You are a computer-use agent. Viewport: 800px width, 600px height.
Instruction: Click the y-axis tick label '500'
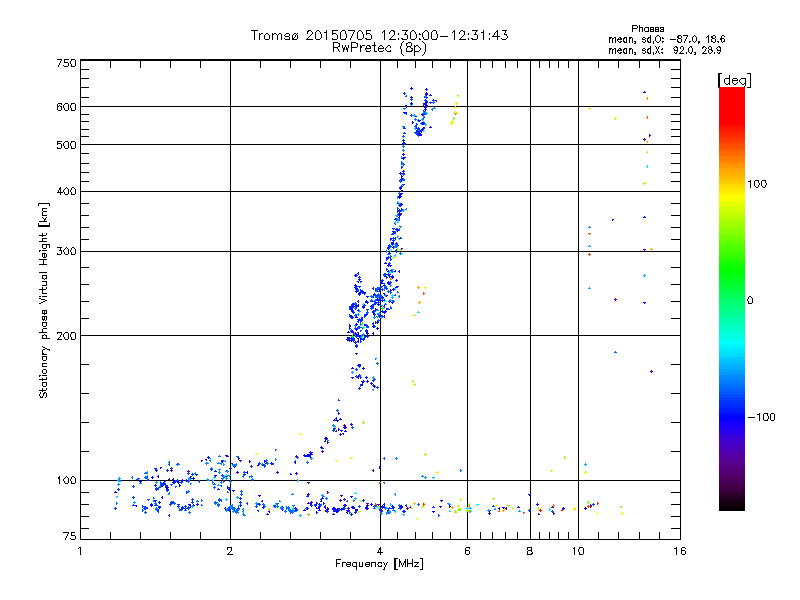pyautogui.click(x=66, y=145)
